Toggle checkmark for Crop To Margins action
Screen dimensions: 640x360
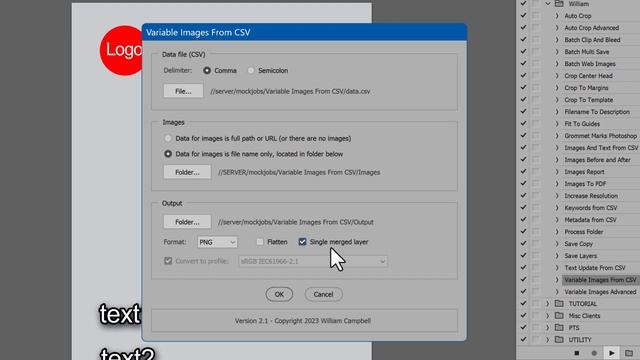[x=523, y=88]
